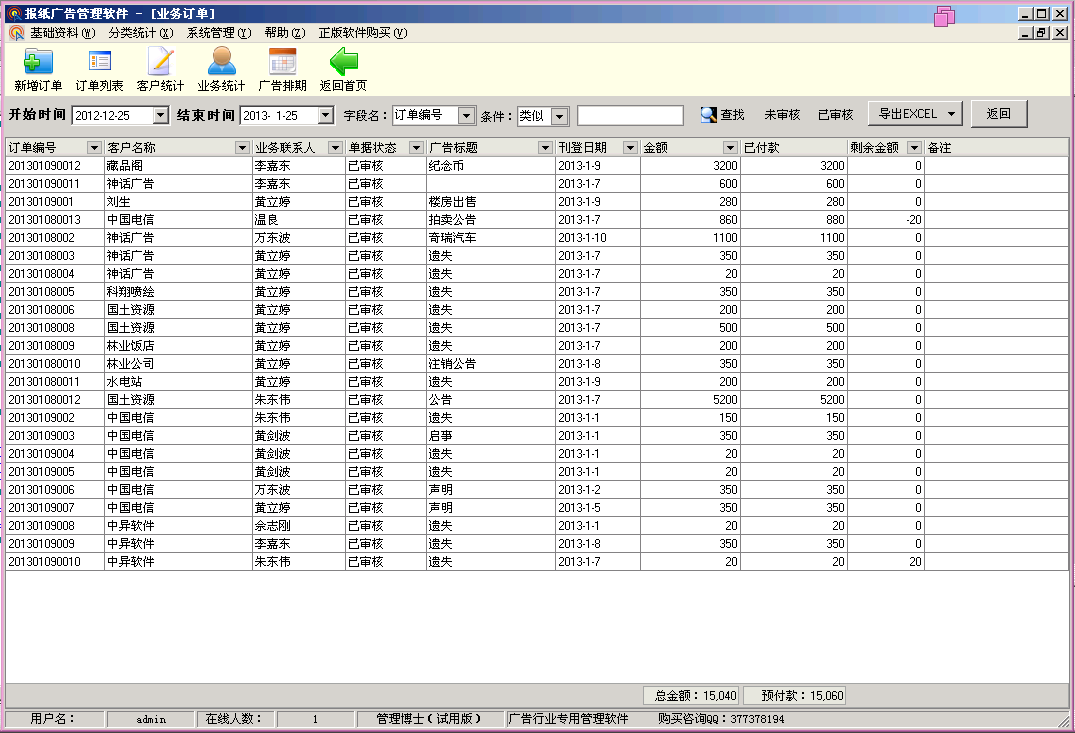The image size is (1075, 733).
Task: Expand the 结束时间 end date dropdown
Action: click(x=325, y=116)
